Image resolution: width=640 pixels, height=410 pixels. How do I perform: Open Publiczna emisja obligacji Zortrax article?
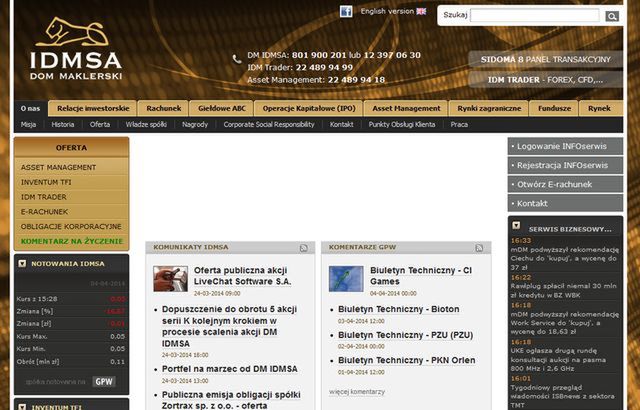[231, 400]
